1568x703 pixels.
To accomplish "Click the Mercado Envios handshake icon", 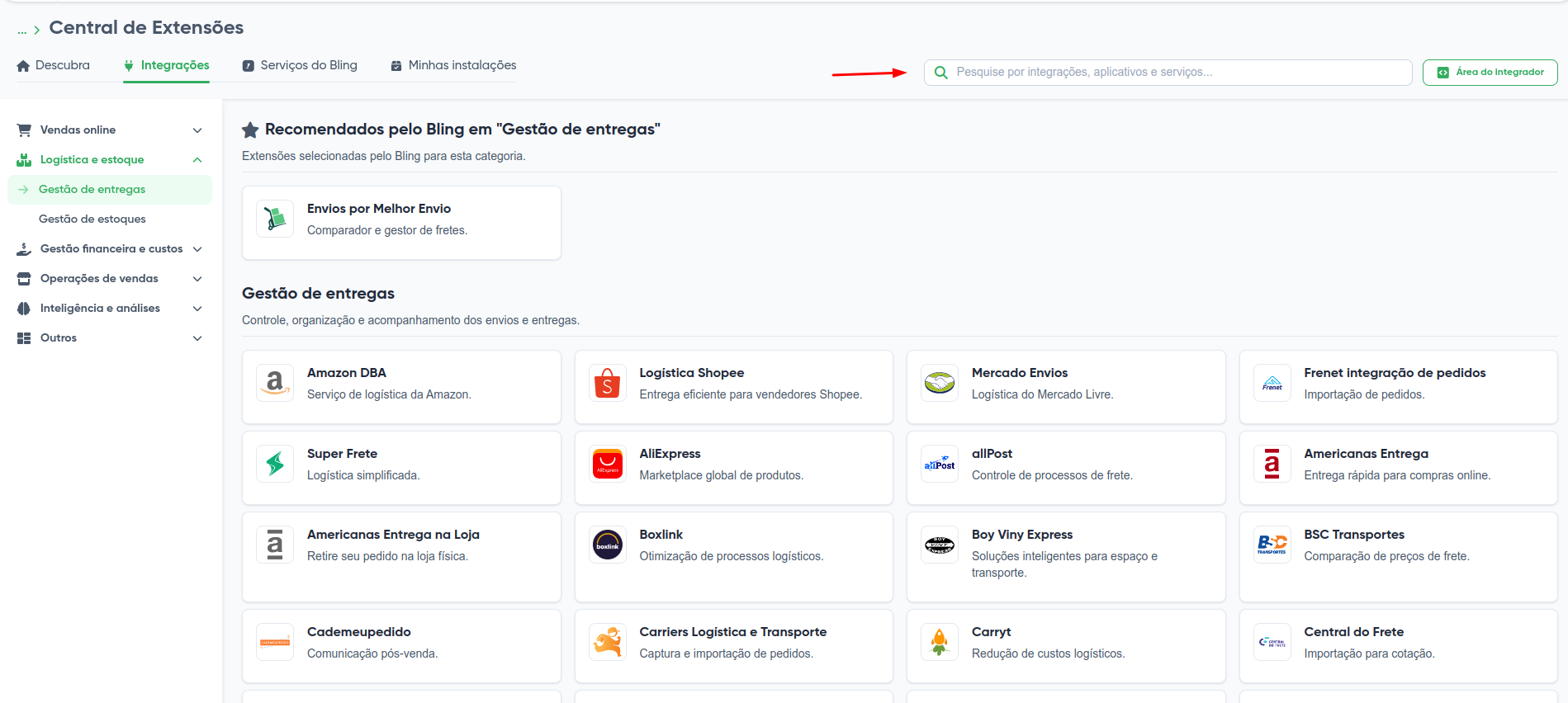I will pos(940,383).
